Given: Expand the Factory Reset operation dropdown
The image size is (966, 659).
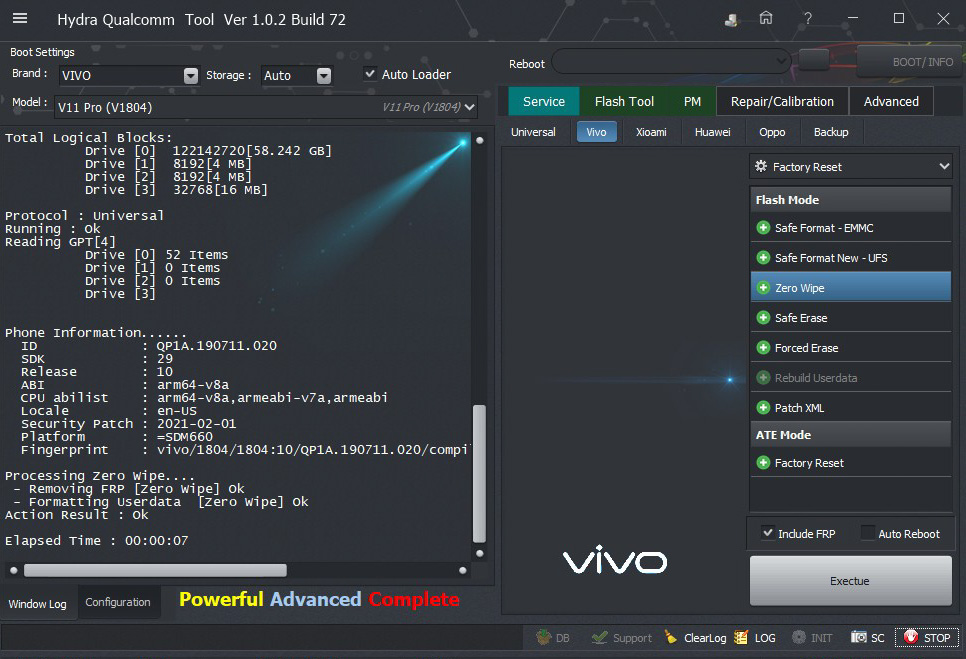Looking at the screenshot, I should 851,166.
